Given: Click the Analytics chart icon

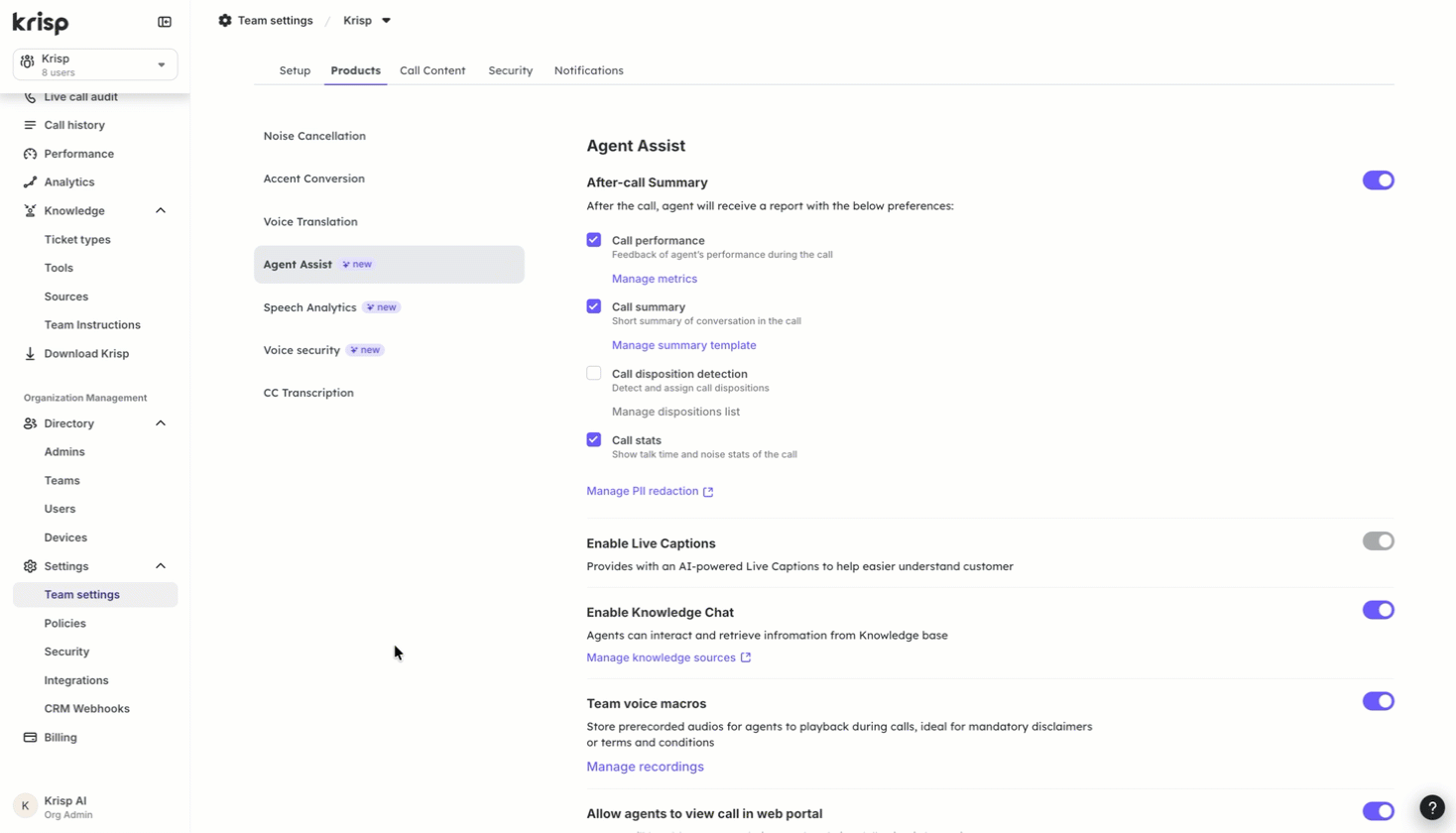Looking at the screenshot, I should [30, 182].
